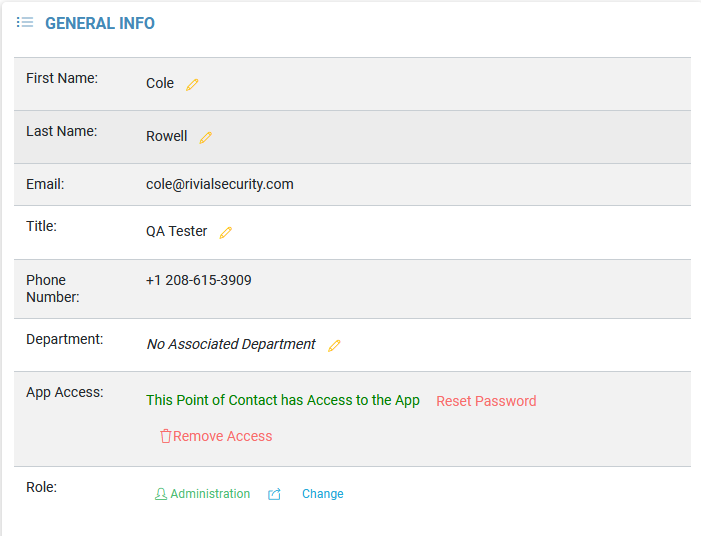Click the Department edit pencil icon
This screenshot has height=536, width=701.
click(334, 345)
